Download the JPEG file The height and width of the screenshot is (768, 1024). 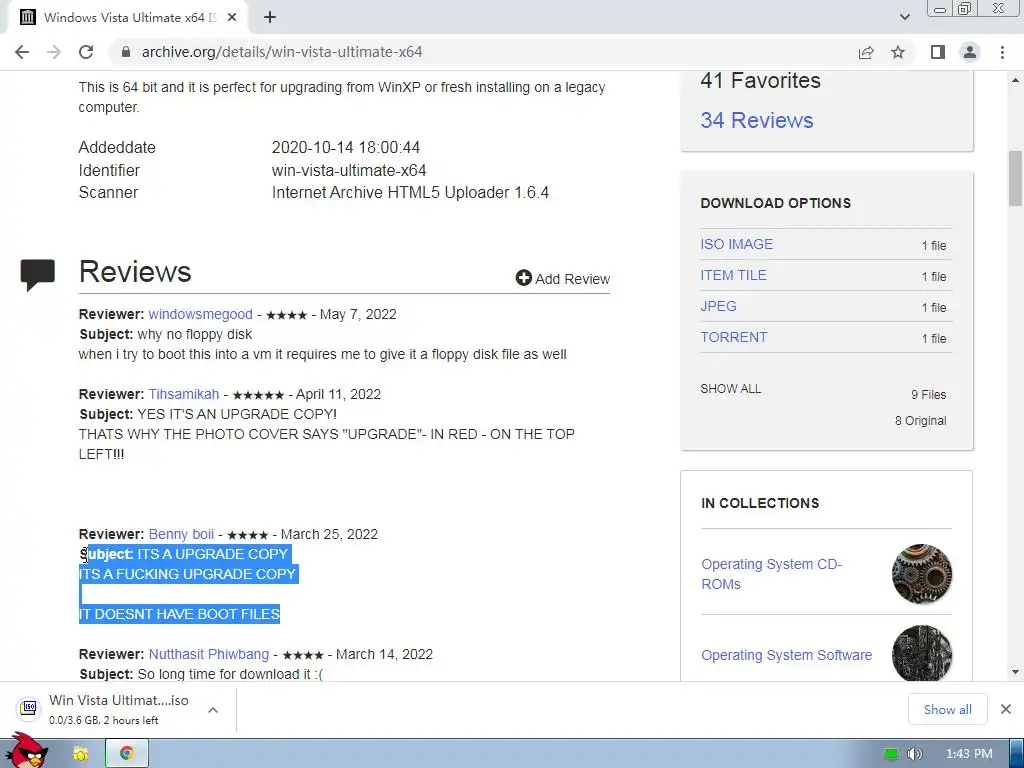[x=718, y=306]
